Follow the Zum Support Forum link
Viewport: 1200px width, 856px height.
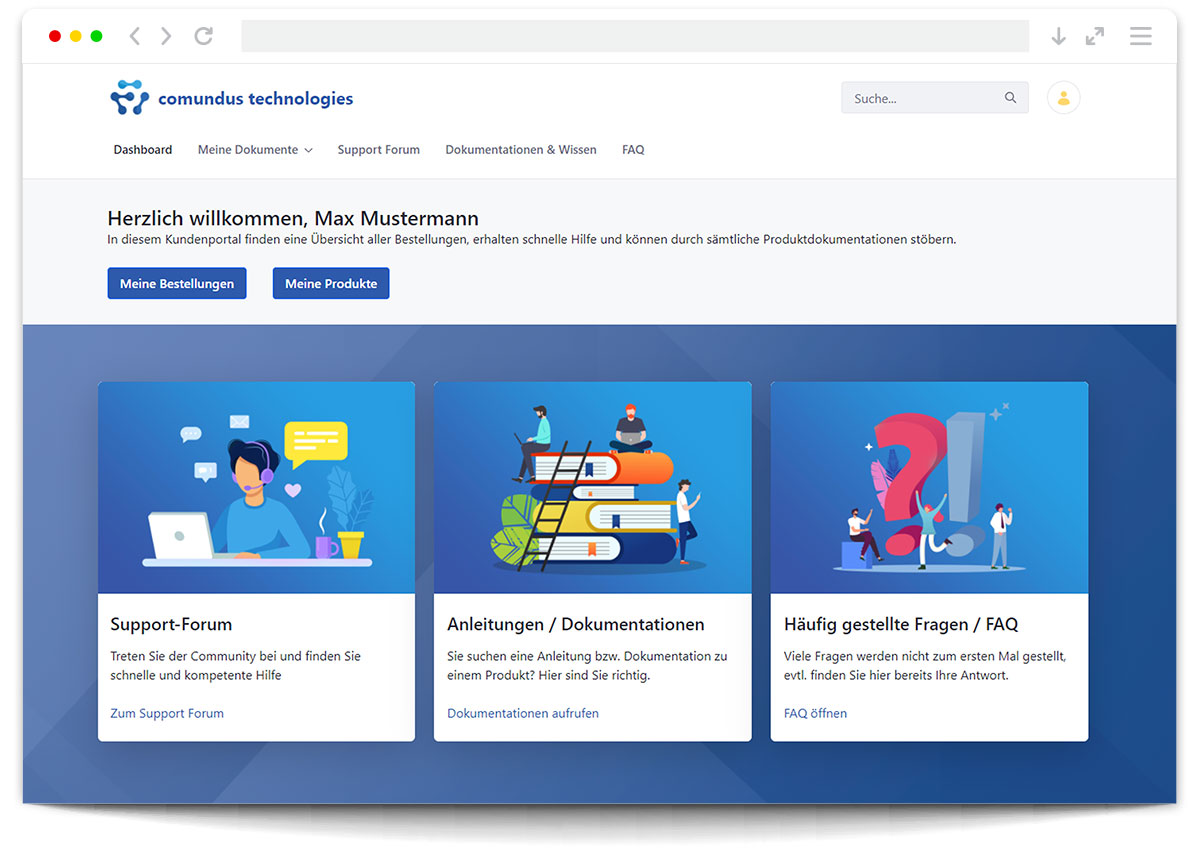(x=167, y=713)
